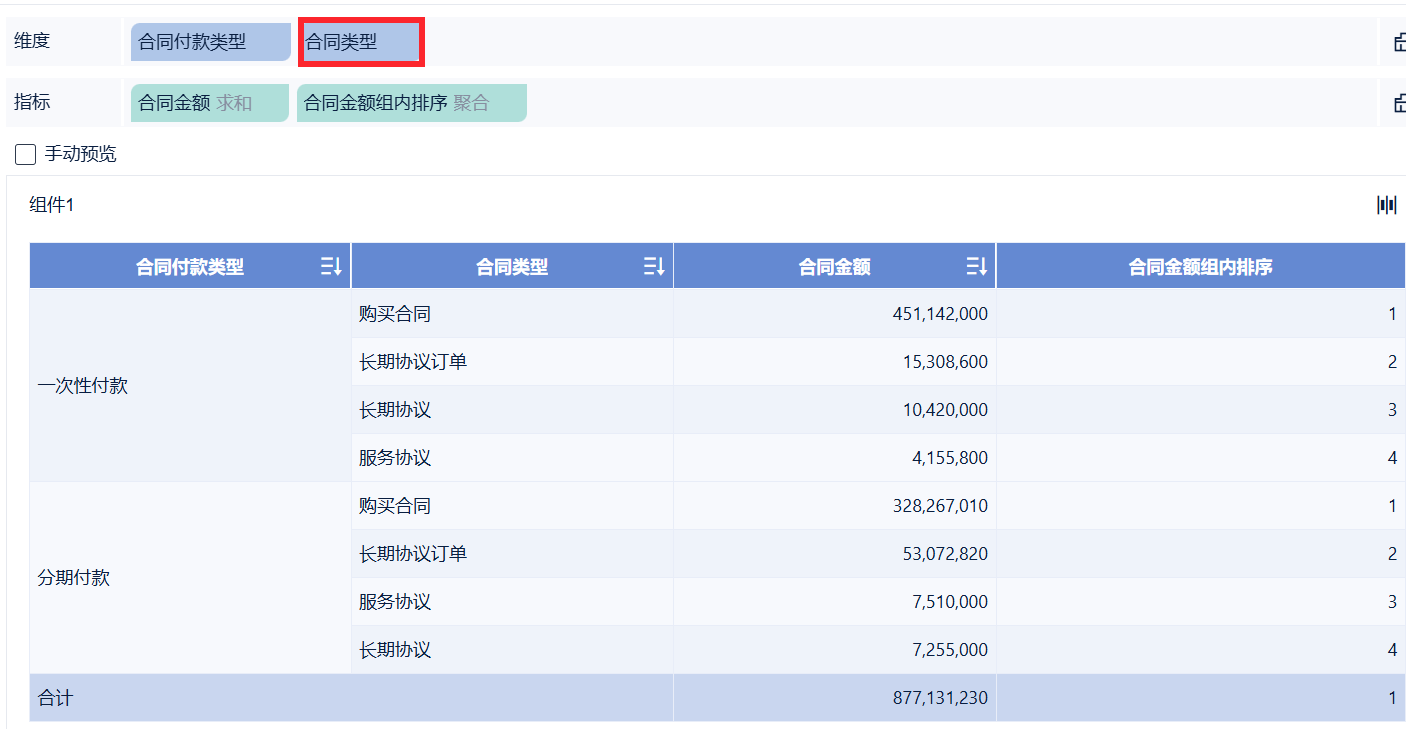Open the 合同付款类型 dimension field pill

[210, 42]
